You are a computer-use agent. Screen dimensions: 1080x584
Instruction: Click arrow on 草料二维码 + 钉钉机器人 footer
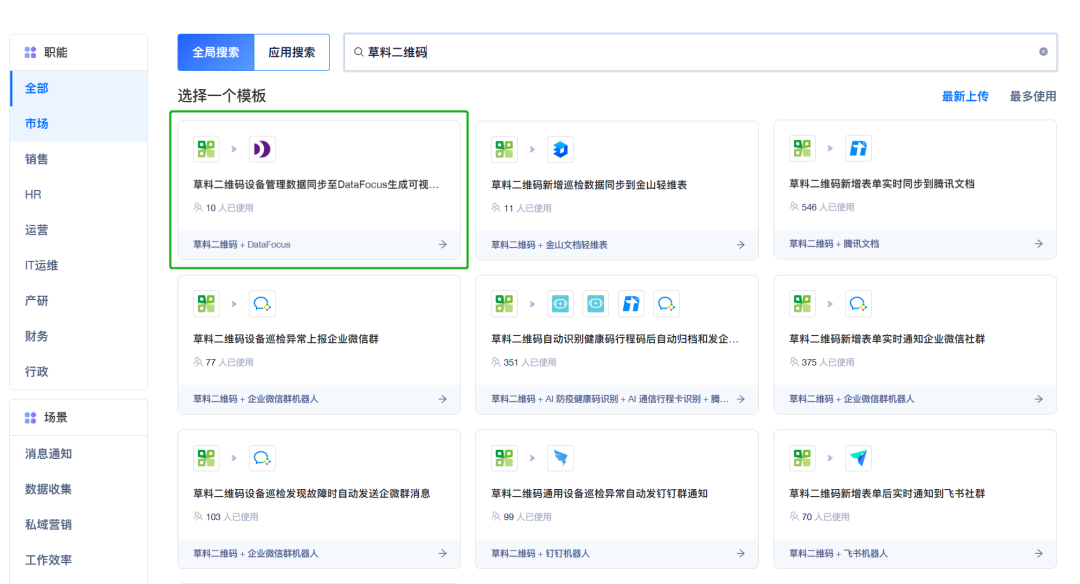[740, 554]
